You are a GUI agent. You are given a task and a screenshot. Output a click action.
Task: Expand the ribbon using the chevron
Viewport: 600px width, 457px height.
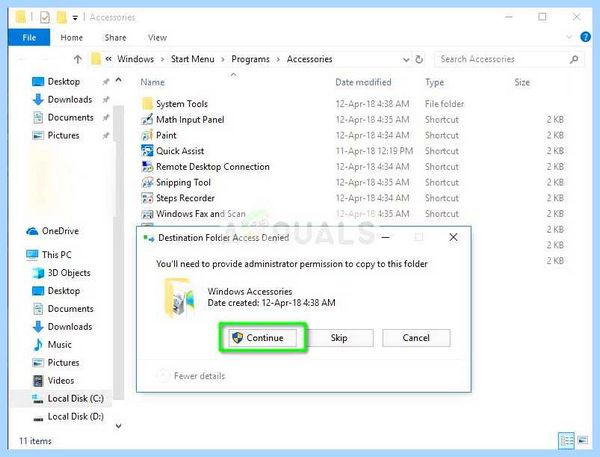(569, 37)
